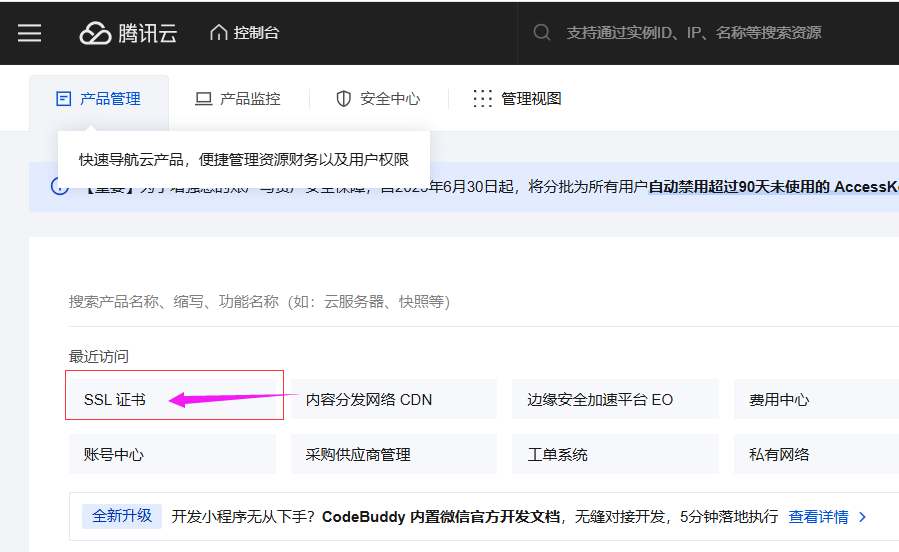Open the 安全中心 tab
Screen dimensions: 899x552
[378, 99]
